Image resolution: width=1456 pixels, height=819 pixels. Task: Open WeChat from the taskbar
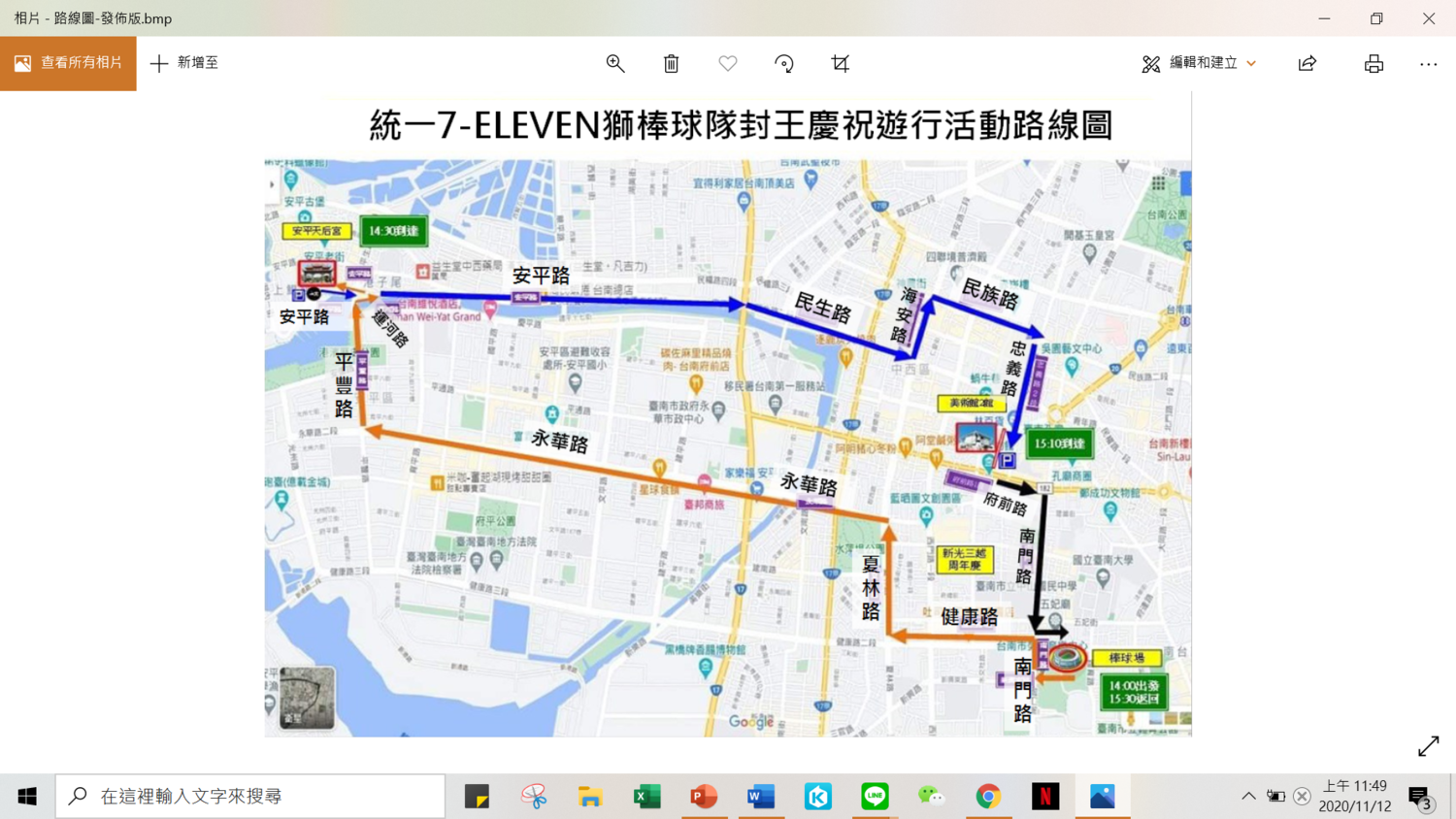(x=932, y=796)
